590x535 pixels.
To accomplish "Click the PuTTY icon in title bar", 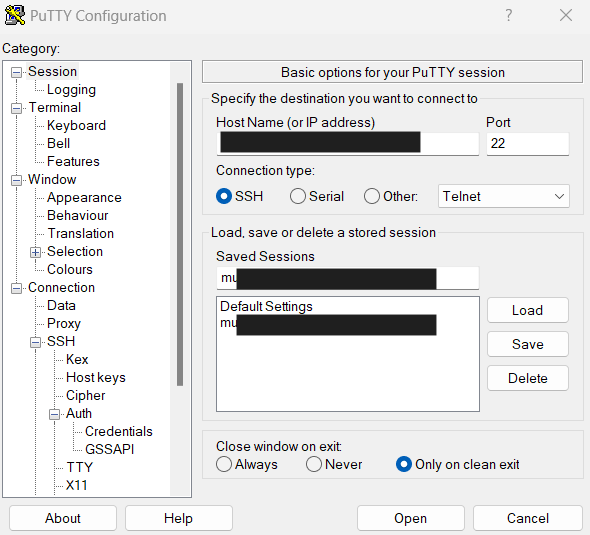I will click(15, 15).
